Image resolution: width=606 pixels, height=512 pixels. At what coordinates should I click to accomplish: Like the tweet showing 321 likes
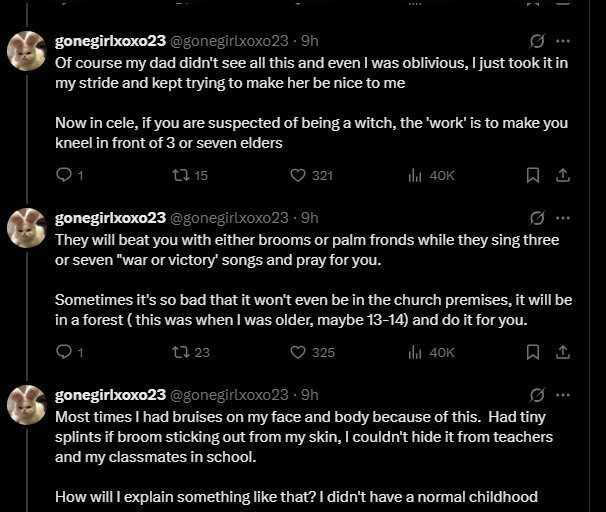[x=297, y=175]
